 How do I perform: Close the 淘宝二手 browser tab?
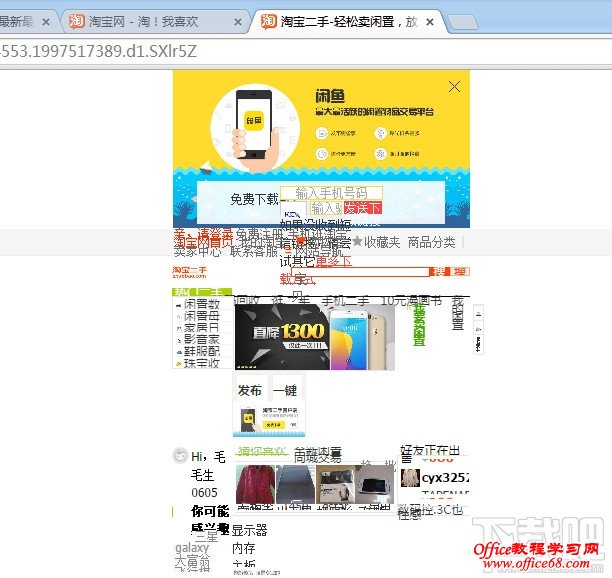430,22
